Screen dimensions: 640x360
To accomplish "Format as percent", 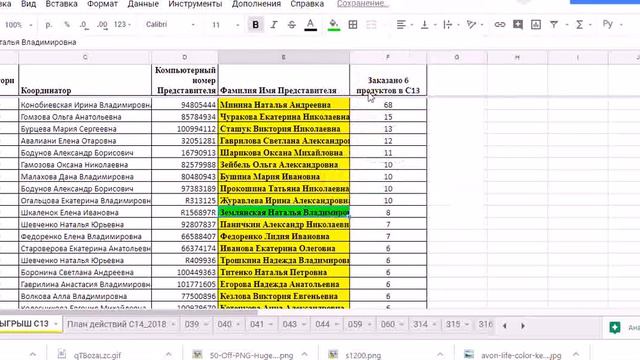I will coord(67,25).
